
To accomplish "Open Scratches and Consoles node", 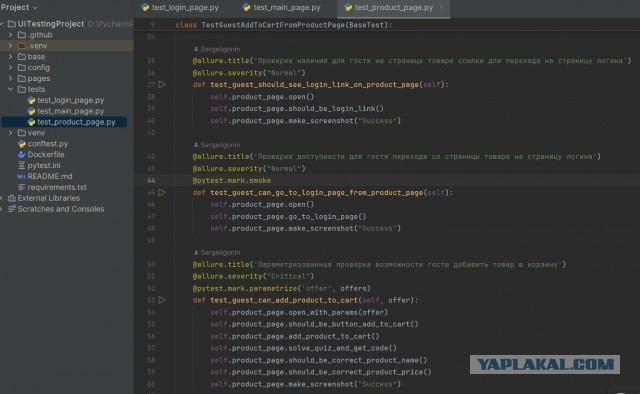I will pyautogui.click(x=61, y=209).
